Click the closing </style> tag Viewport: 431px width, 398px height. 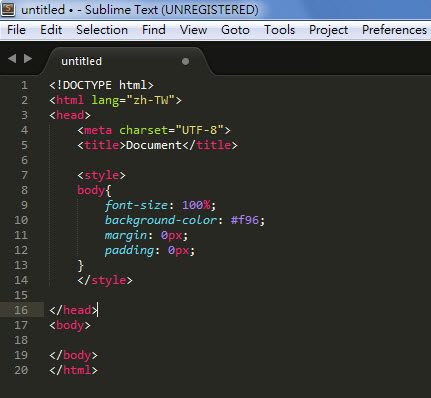[x=105, y=280]
